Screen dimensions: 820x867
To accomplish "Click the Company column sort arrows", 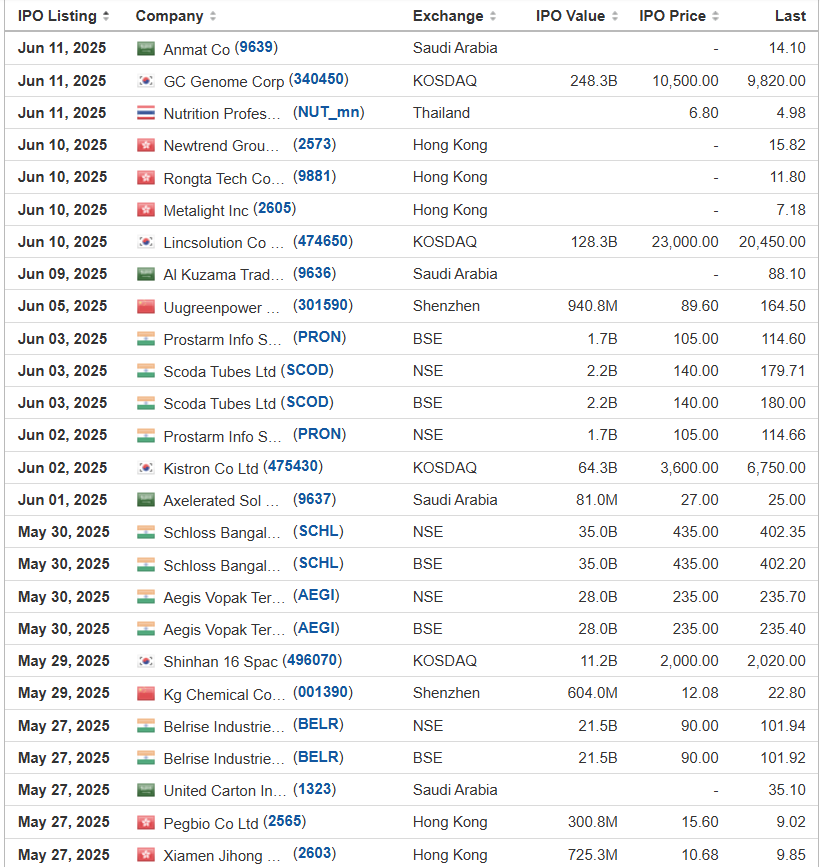I will (x=213, y=16).
